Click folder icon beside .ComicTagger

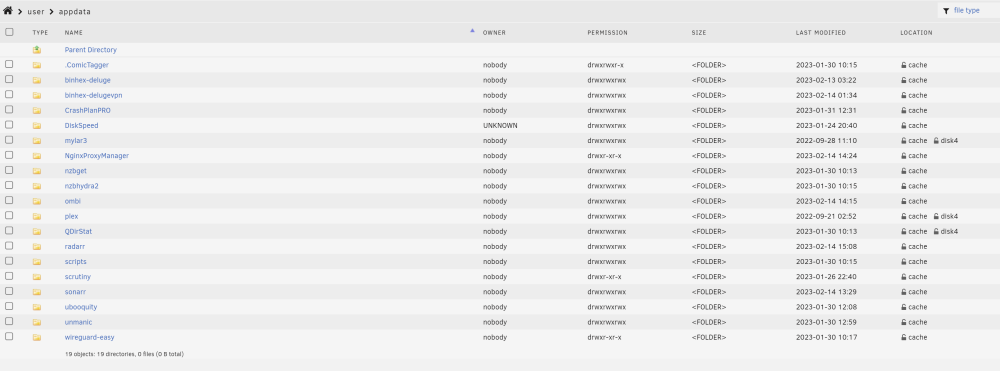point(37,65)
